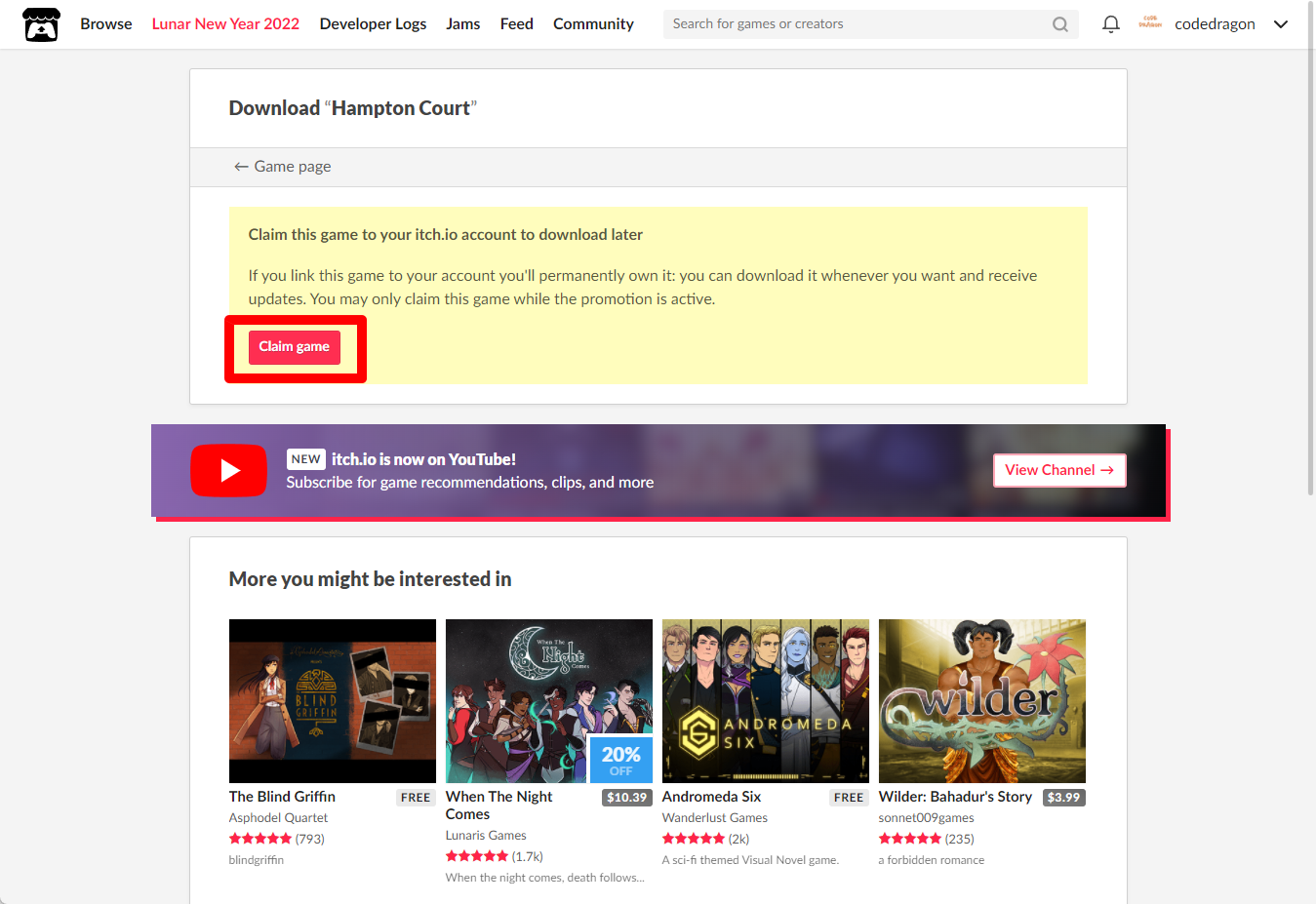Return to Game page link
The image size is (1316, 904).
pos(282,167)
